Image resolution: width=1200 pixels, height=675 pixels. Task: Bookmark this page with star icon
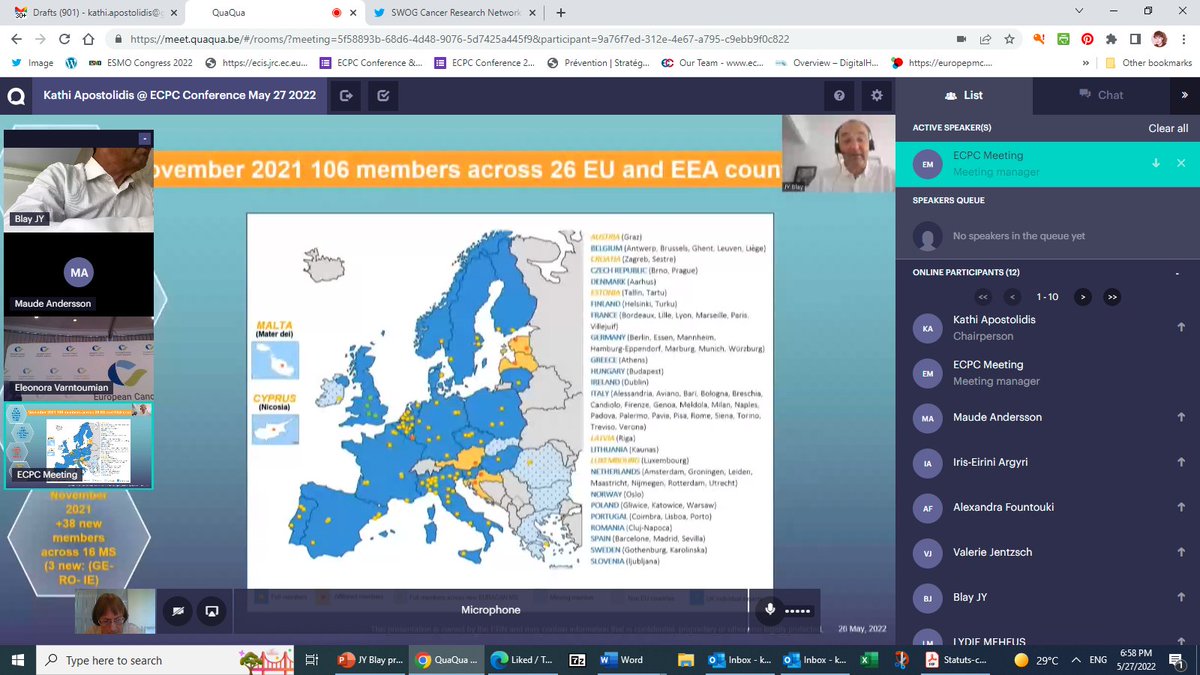(1010, 39)
